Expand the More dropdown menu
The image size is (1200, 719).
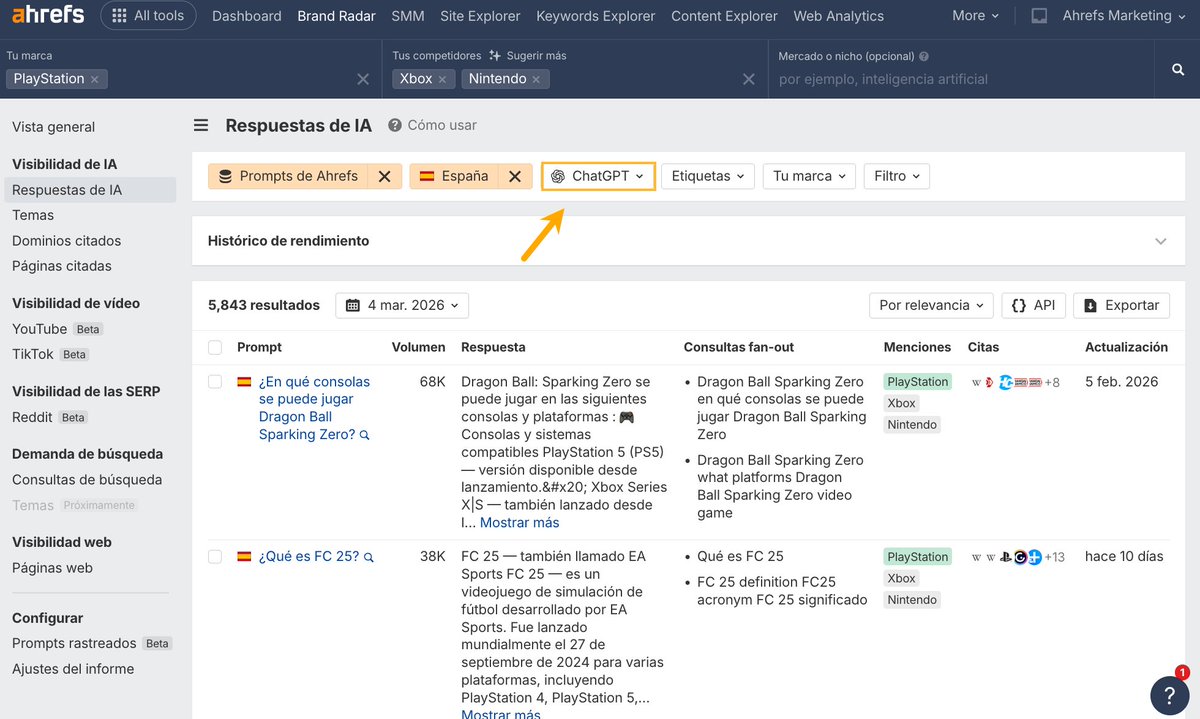tap(975, 16)
